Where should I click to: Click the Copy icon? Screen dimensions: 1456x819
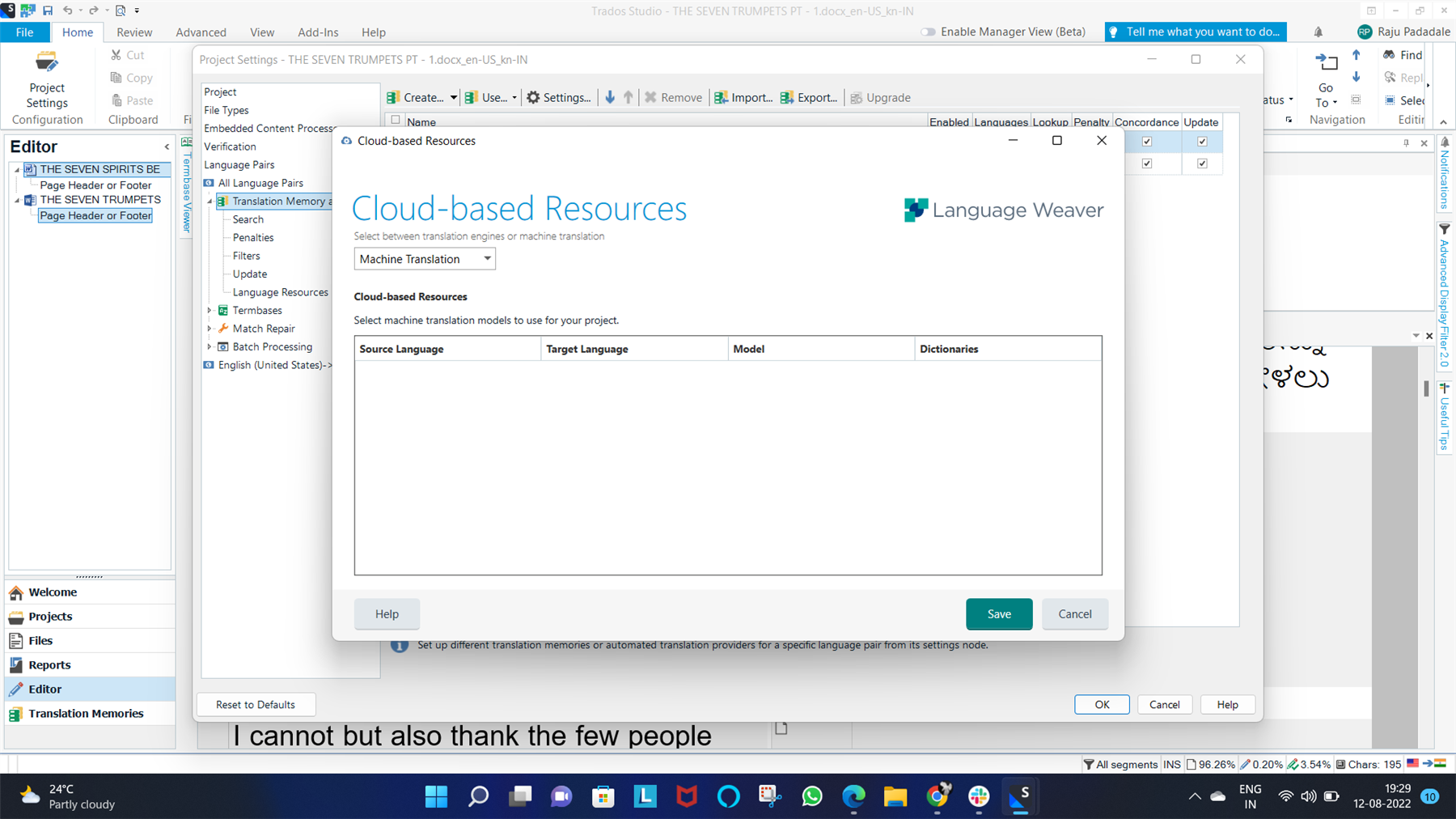(x=116, y=78)
